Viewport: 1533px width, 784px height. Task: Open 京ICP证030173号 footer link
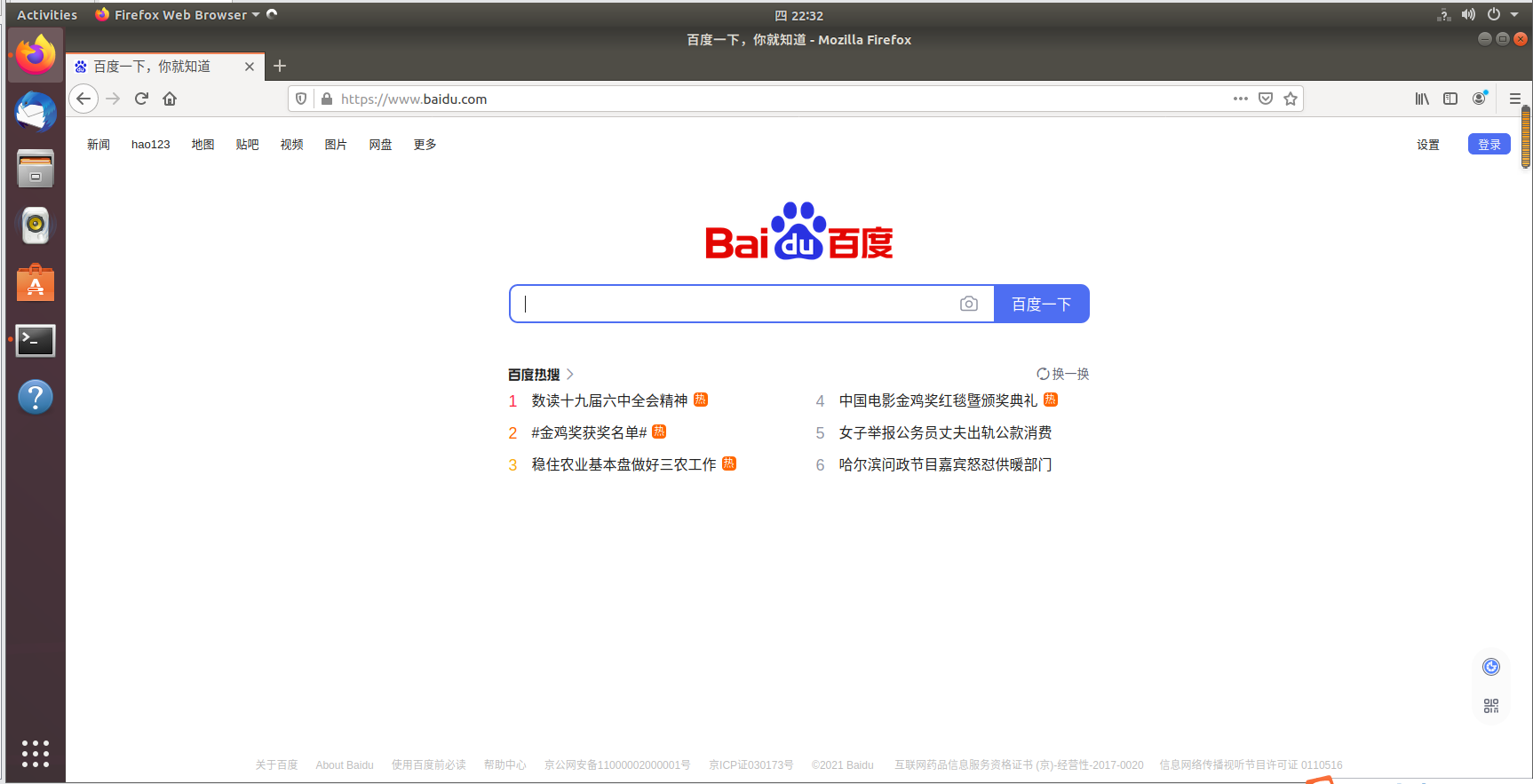tap(751, 764)
